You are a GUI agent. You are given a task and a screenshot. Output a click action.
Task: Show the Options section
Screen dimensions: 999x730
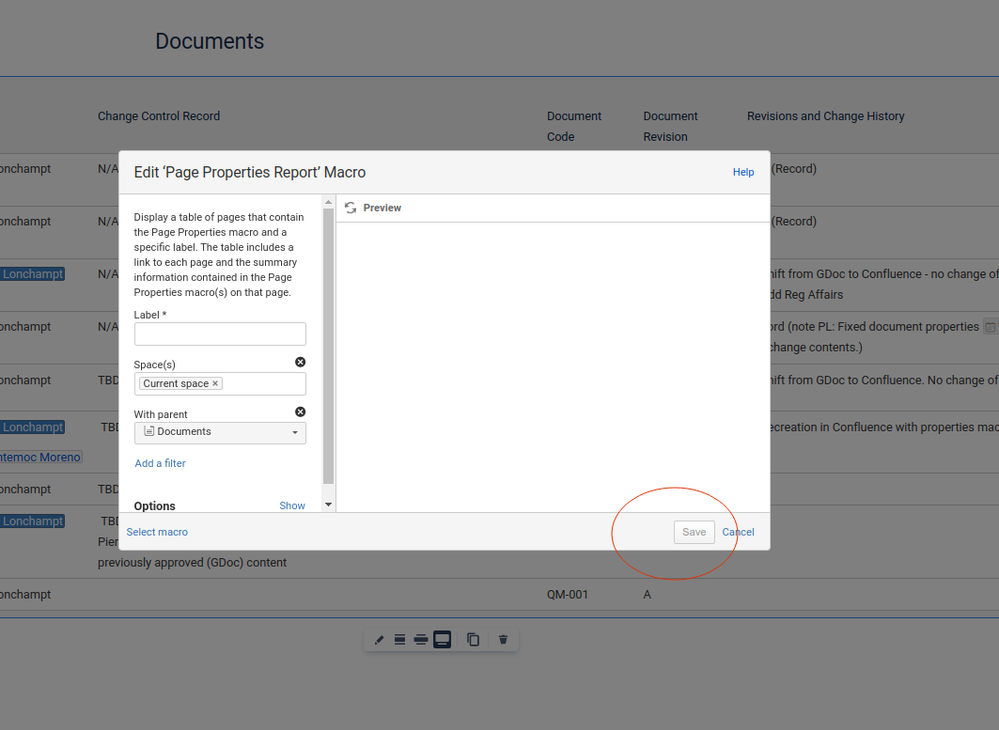(292, 506)
